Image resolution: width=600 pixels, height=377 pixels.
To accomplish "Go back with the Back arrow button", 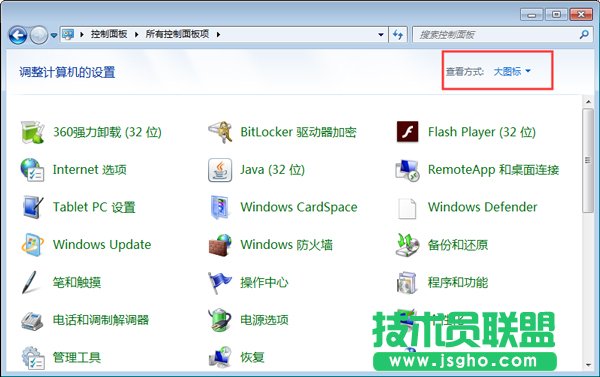I will point(18,35).
